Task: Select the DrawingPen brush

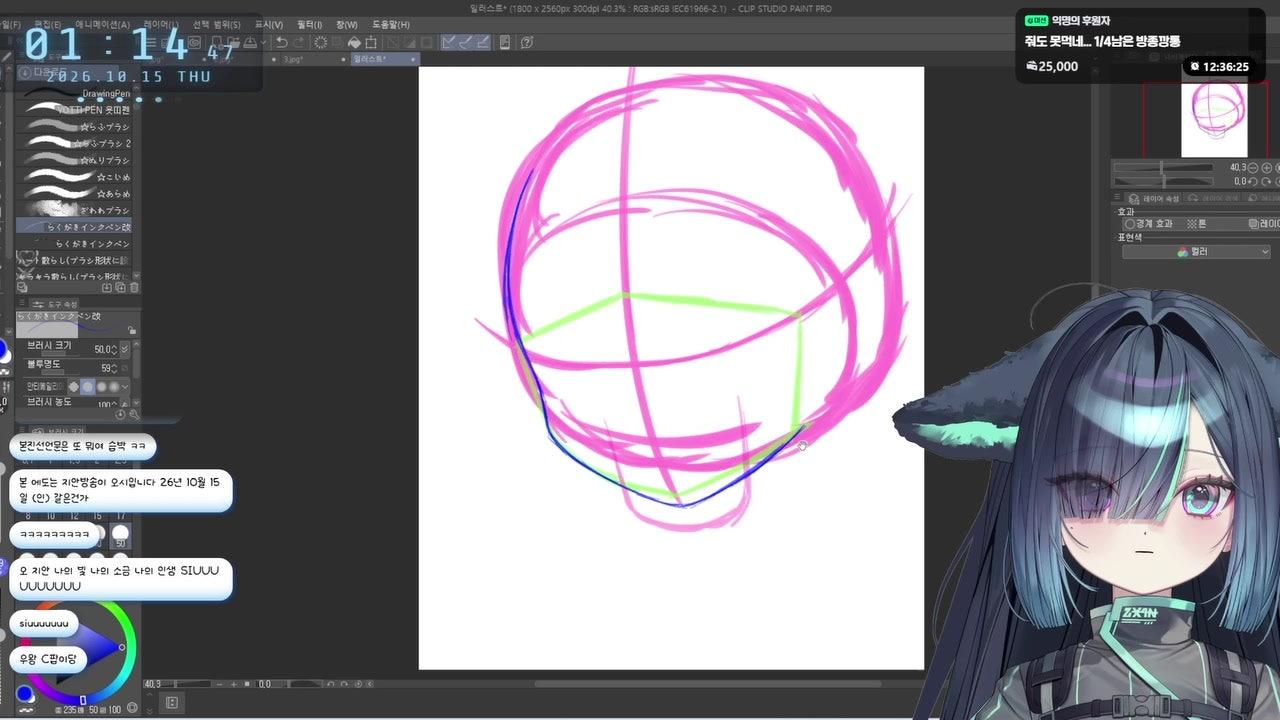Action: point(74,94)
